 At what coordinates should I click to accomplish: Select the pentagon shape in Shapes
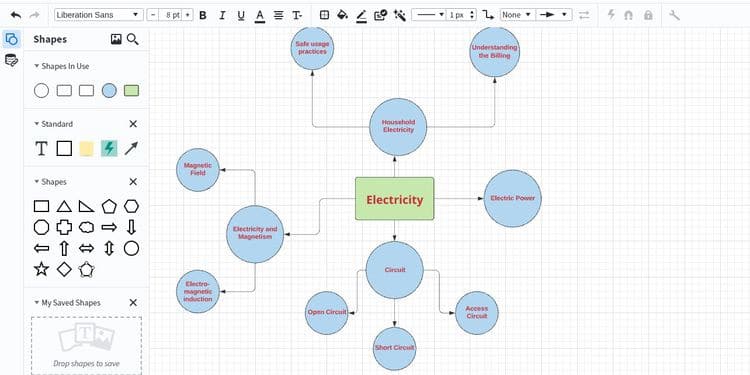point(109,206)
